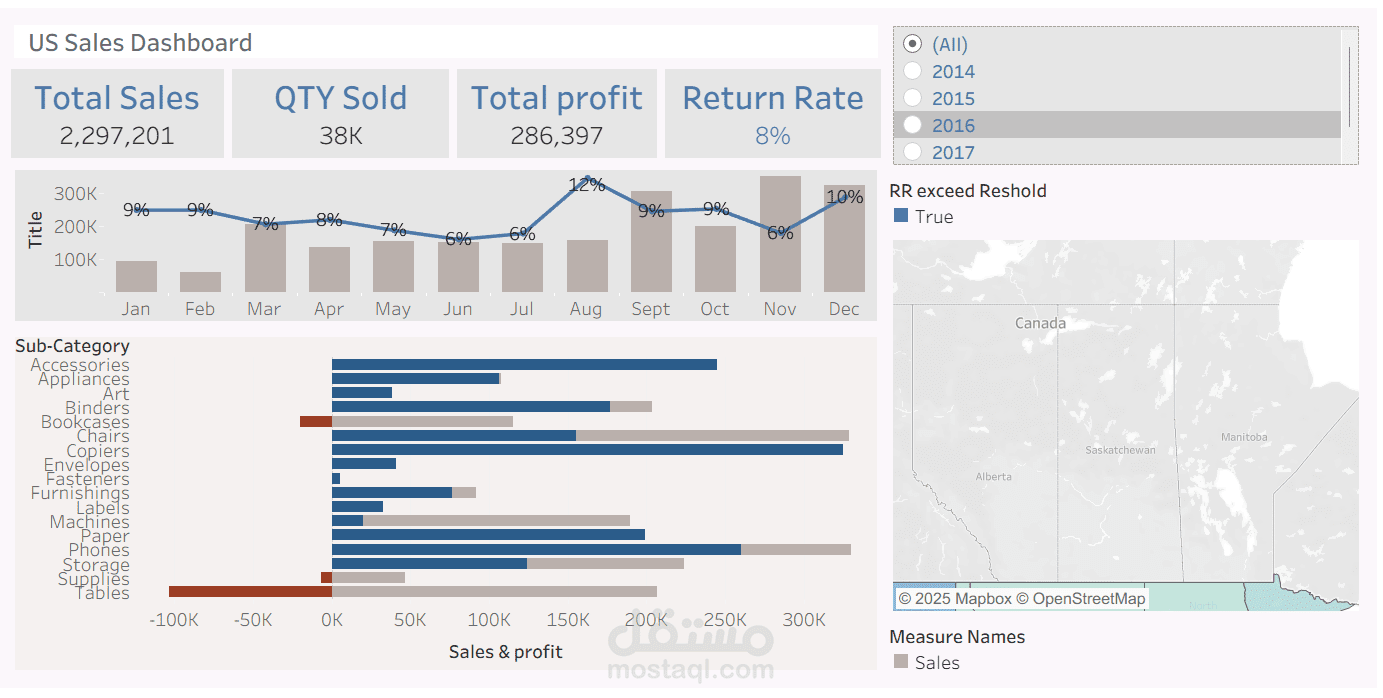Image resolution: width=1383 pixels, height=698 pixels.
Task: Choose 2015 in the year filter
Action: [x=911, y=98]
